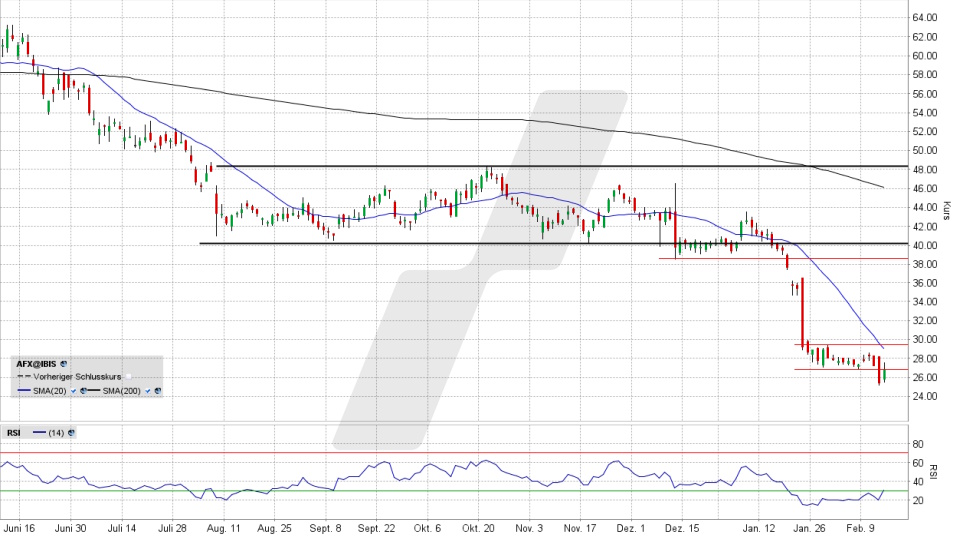Click the RSI indicator label
This screenshot has width=960, height=540.
[x=13, y=433]
